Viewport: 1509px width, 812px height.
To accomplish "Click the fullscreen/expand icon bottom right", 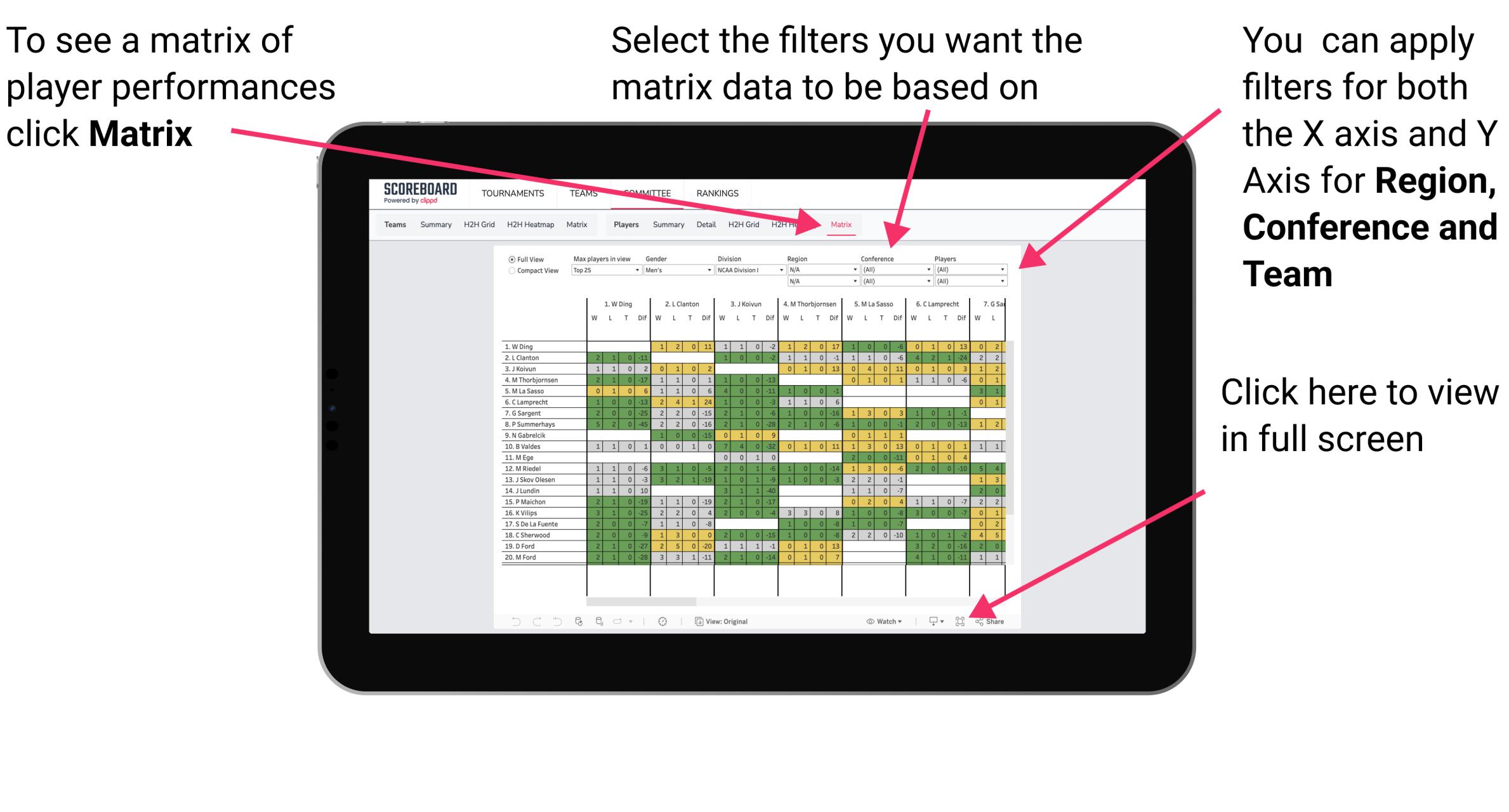I will pos(957,620).
